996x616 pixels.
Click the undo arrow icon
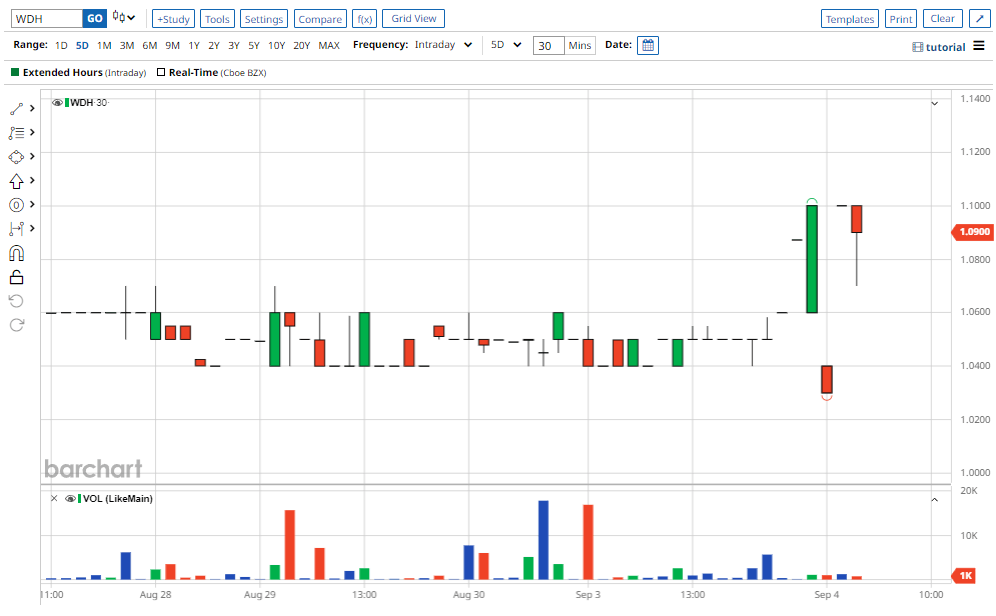tap(17, 301)
